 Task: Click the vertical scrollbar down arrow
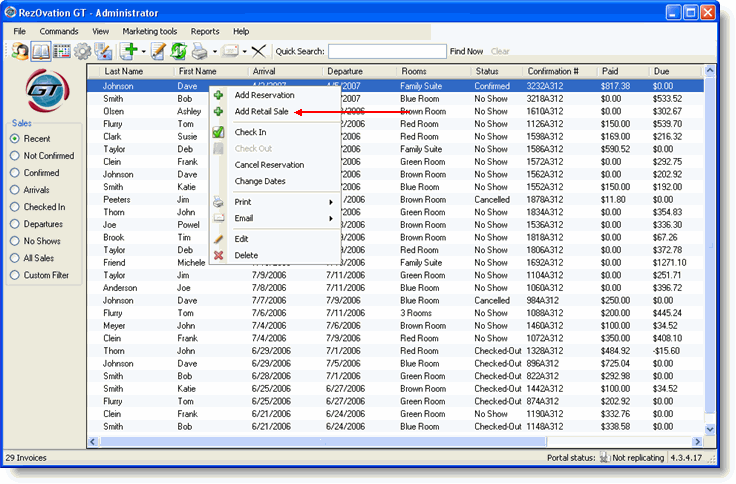click(x=710, y=429)
